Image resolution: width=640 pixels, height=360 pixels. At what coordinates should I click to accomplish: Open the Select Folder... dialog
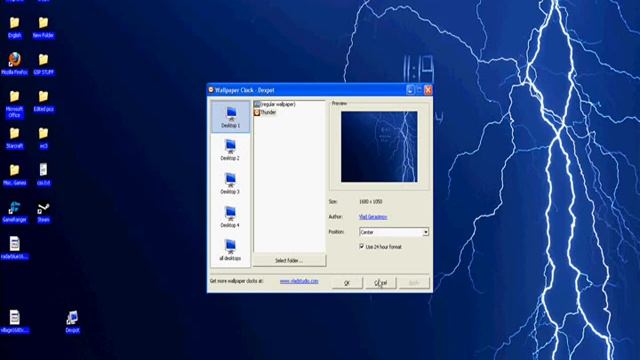pos(289,260)
